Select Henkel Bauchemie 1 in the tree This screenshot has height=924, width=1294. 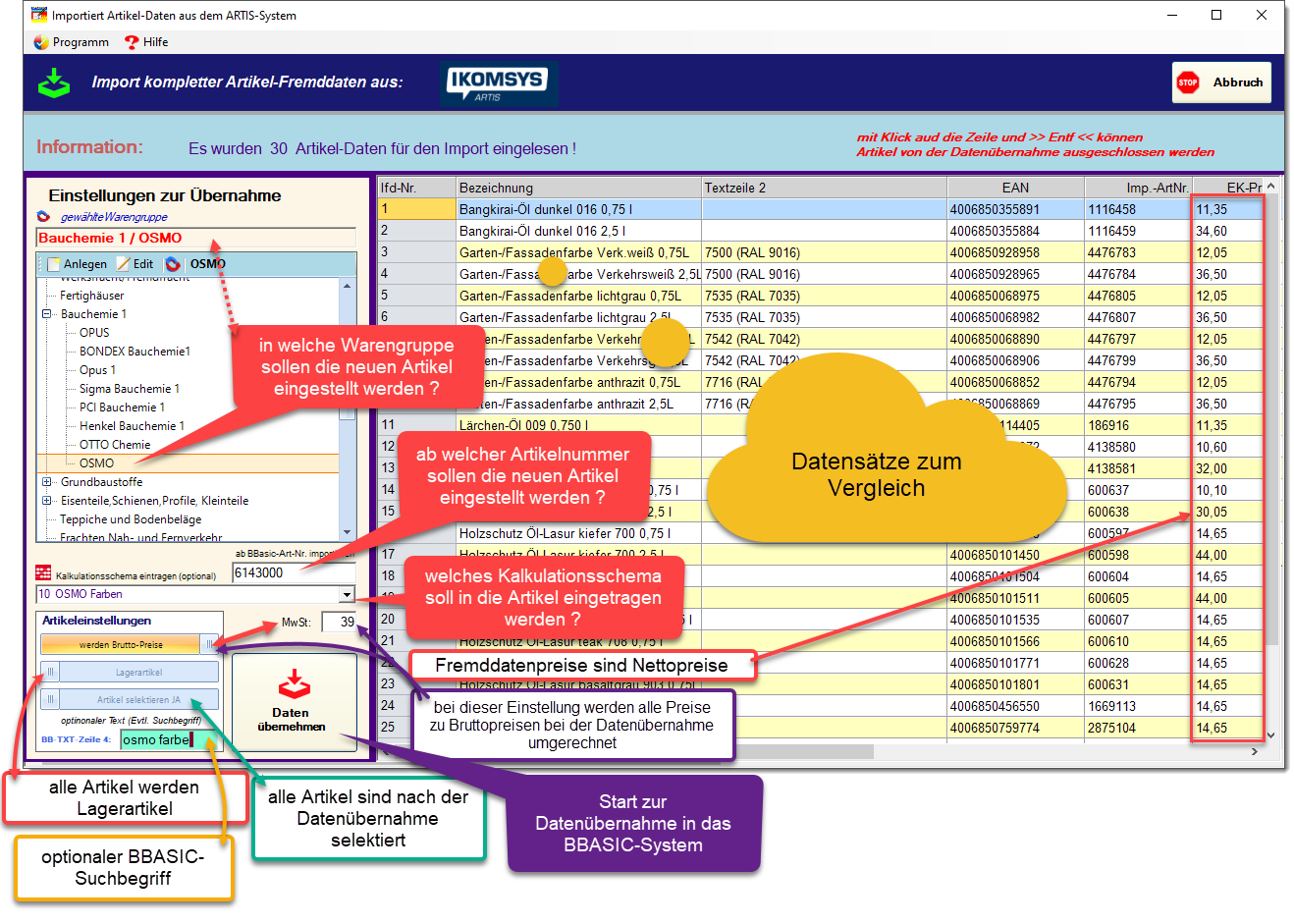coord(132,426)
